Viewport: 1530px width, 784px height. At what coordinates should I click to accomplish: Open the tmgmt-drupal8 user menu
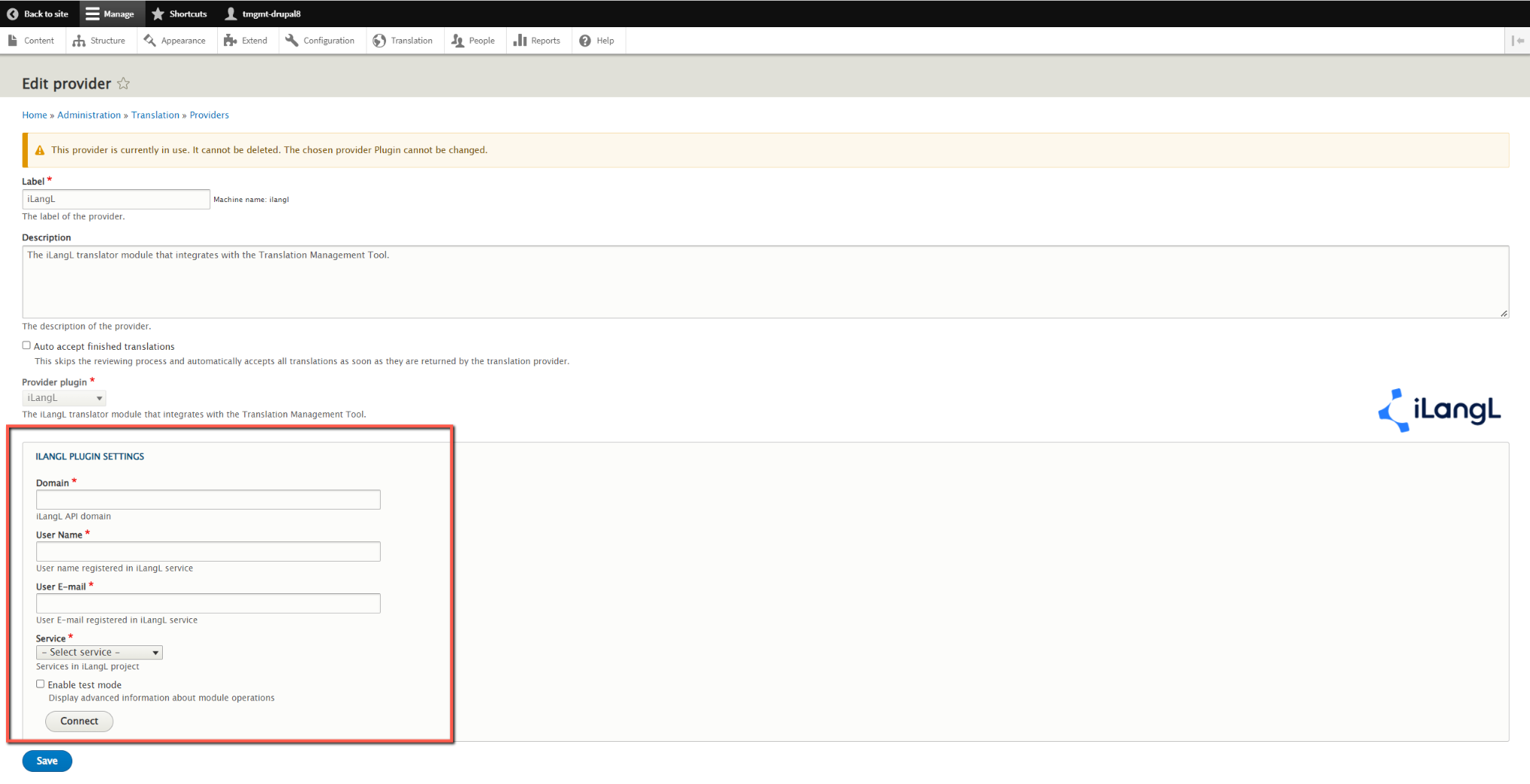click(263, 14)
